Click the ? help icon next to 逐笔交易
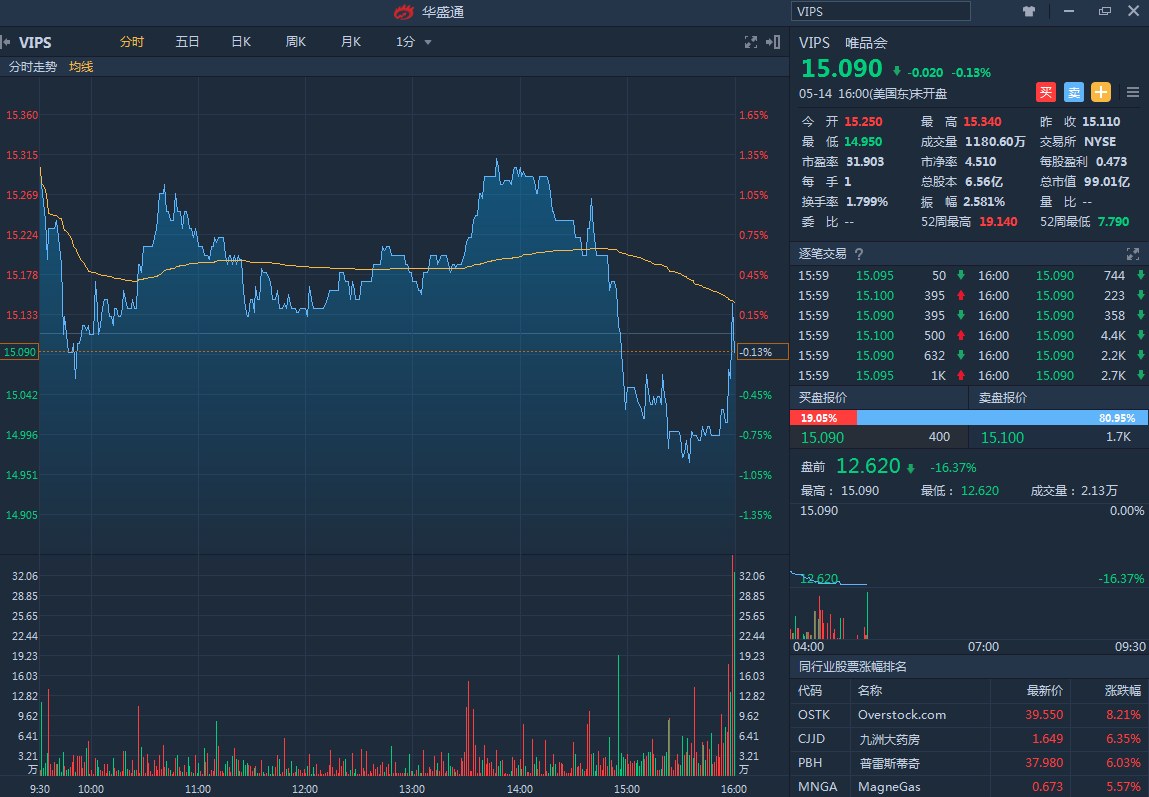Viewport: 1149px width, 797px height. click(x=860, y=253)
